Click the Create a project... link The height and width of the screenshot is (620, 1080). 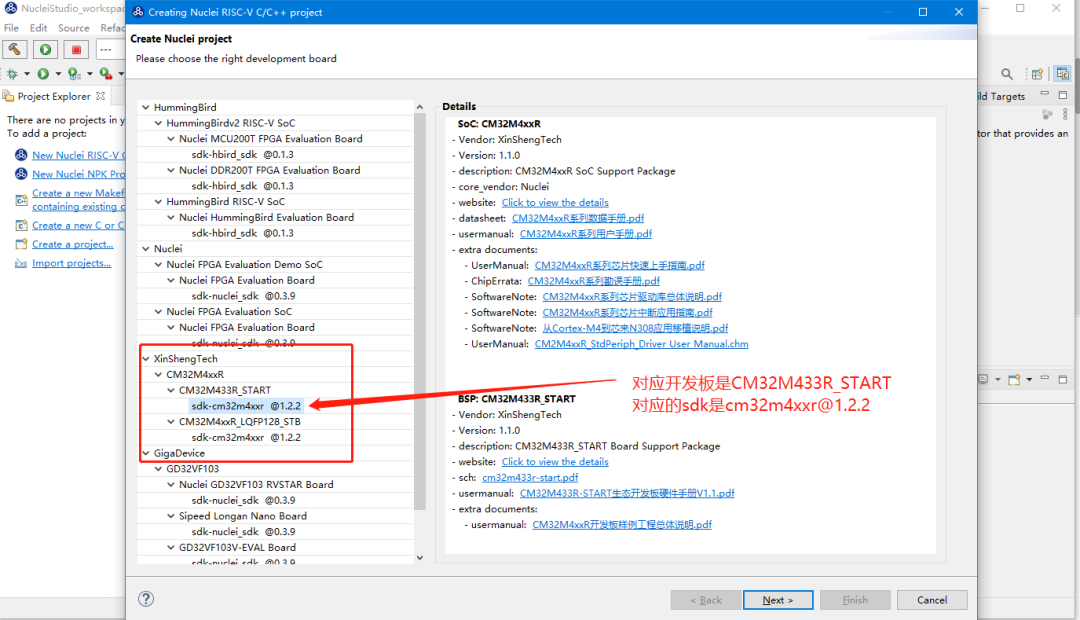(x=73, y=245)
